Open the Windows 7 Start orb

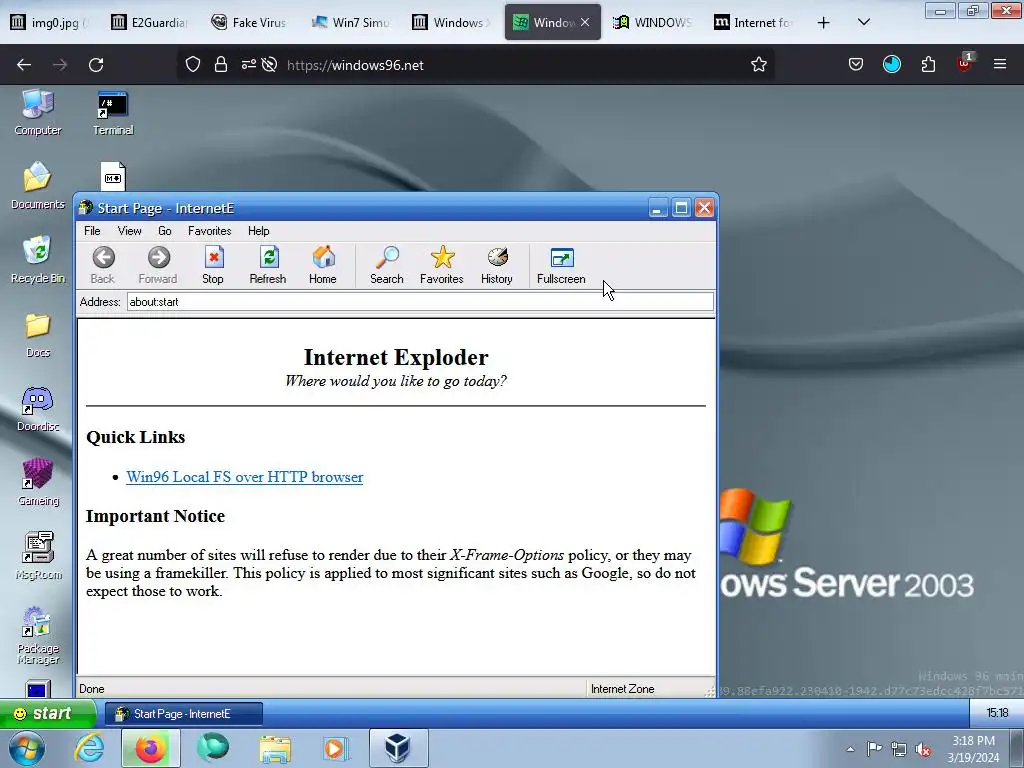(x=26, y=748)
